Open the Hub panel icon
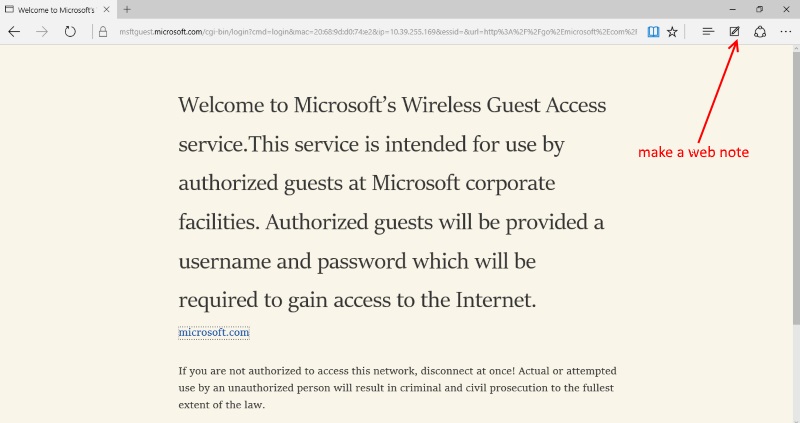 [708, 31]
